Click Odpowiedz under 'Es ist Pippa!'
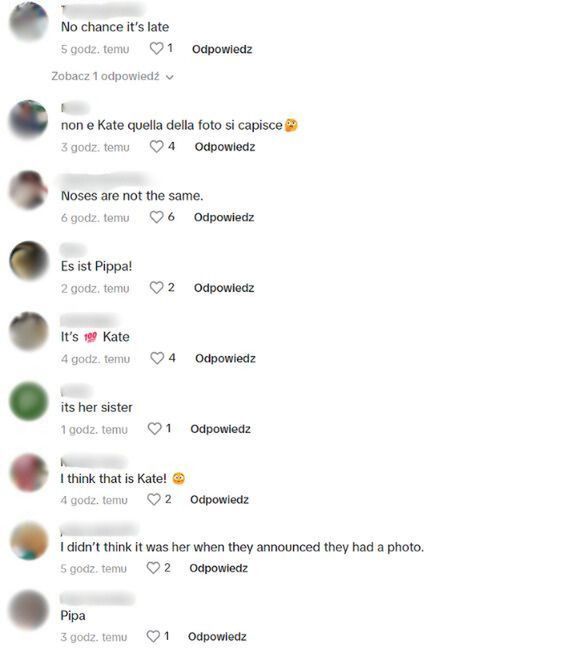Screen dimensions: 566x650 (x=224, y=288)
